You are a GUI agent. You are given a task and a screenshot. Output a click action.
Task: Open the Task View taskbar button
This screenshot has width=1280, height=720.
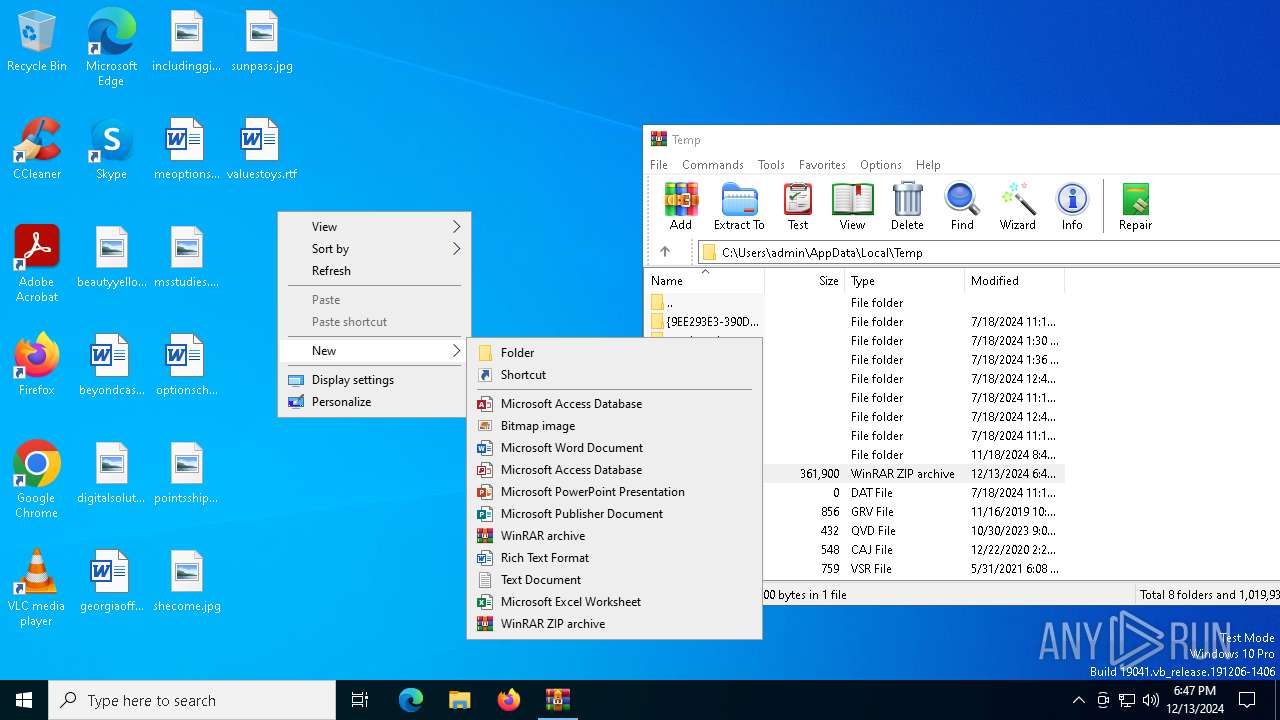coord(360,700)
